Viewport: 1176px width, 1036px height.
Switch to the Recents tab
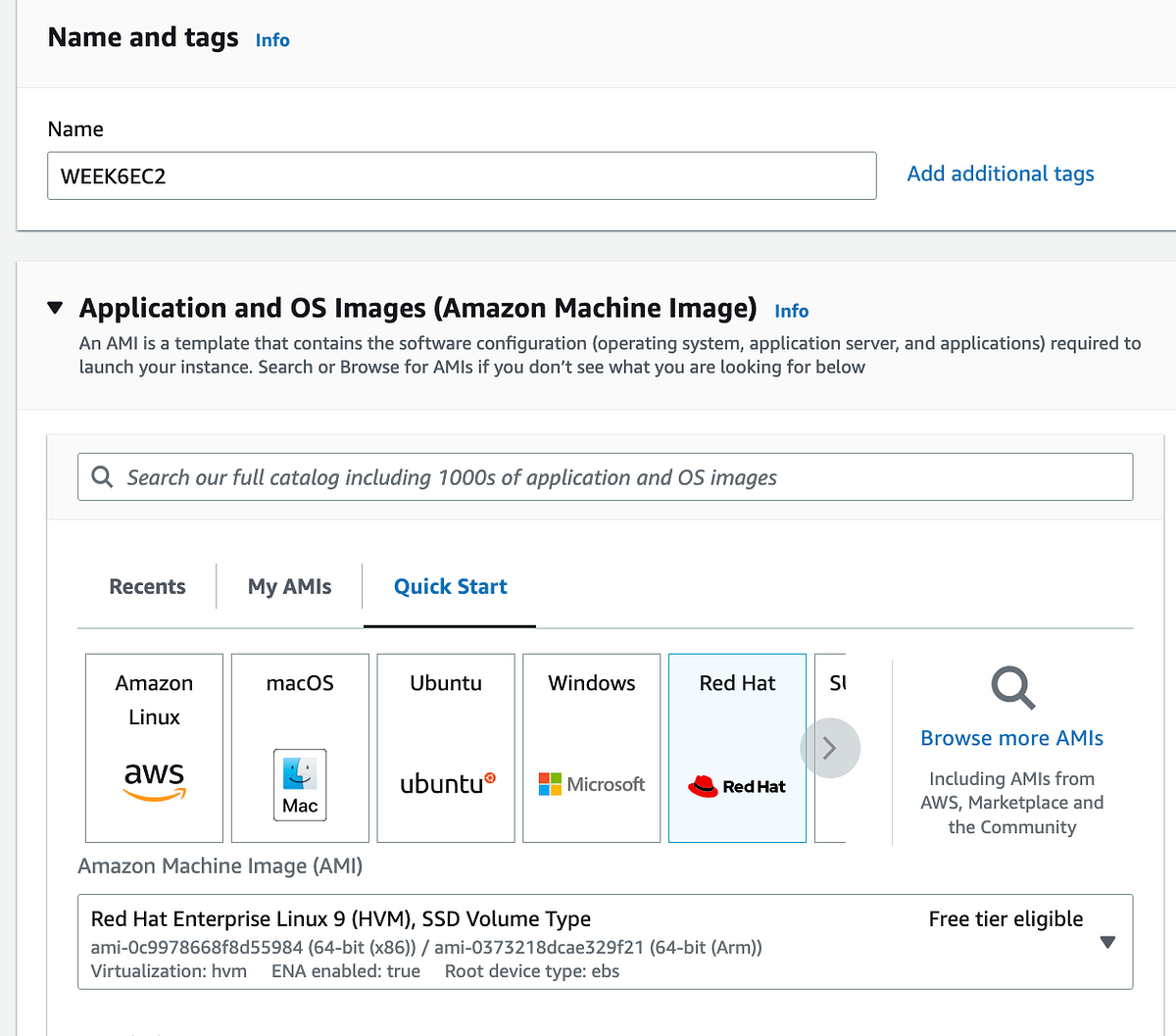[x=147, y=586]
